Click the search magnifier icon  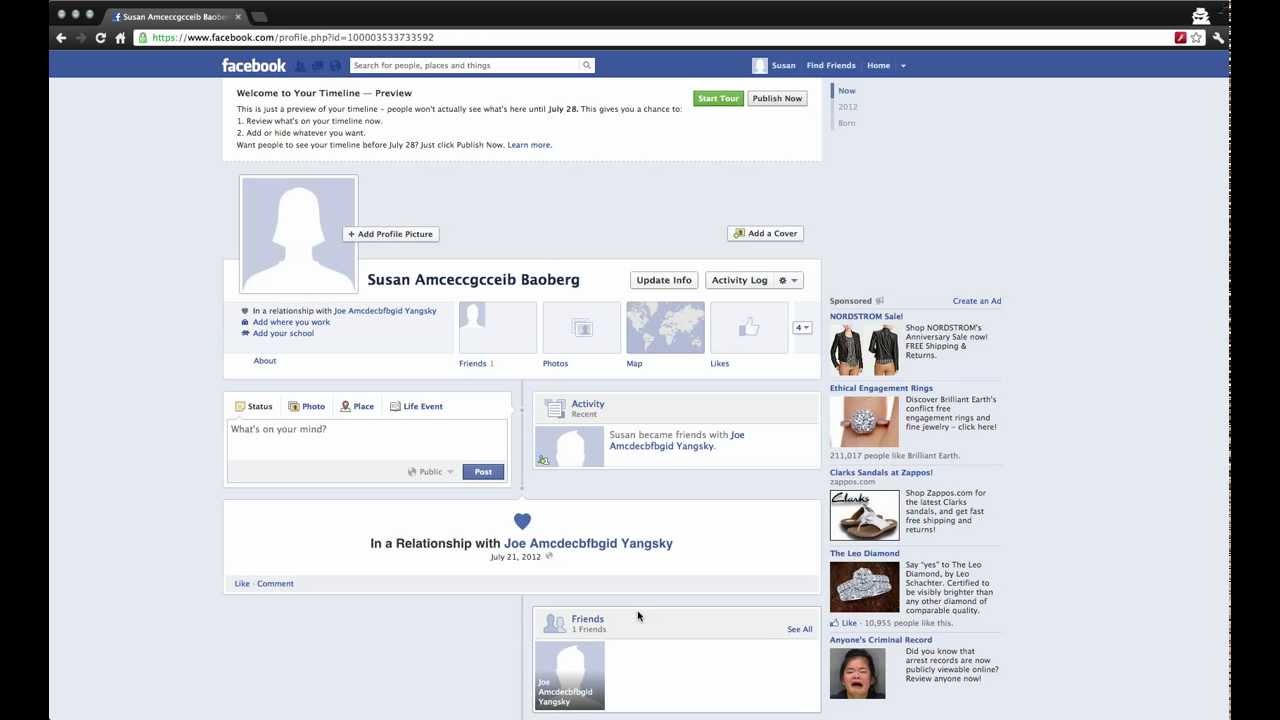point(587,66)
